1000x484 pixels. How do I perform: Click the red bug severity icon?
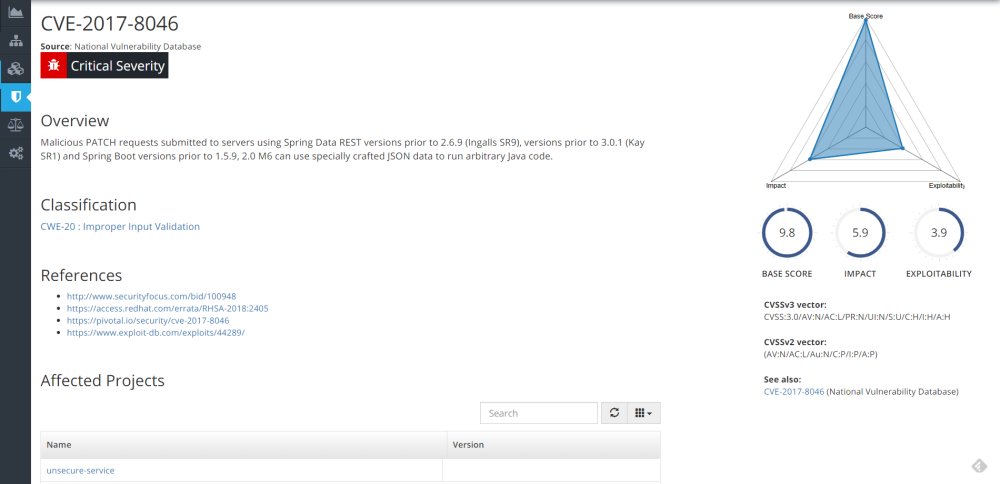(x=54, y=66)
